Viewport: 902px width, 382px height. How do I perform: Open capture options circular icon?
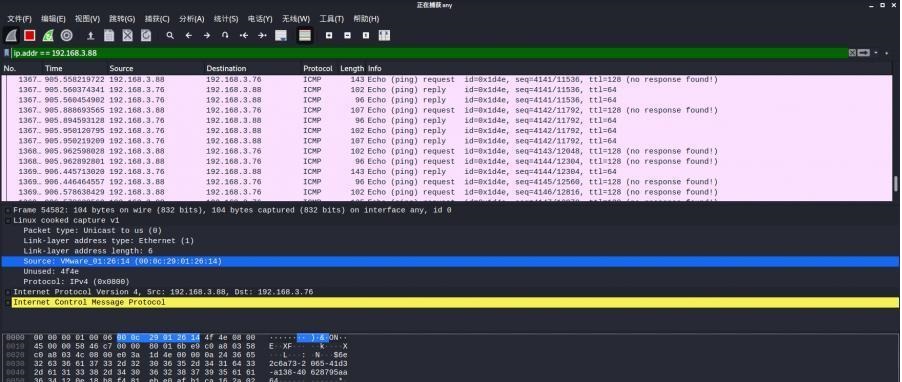[67, 36]
